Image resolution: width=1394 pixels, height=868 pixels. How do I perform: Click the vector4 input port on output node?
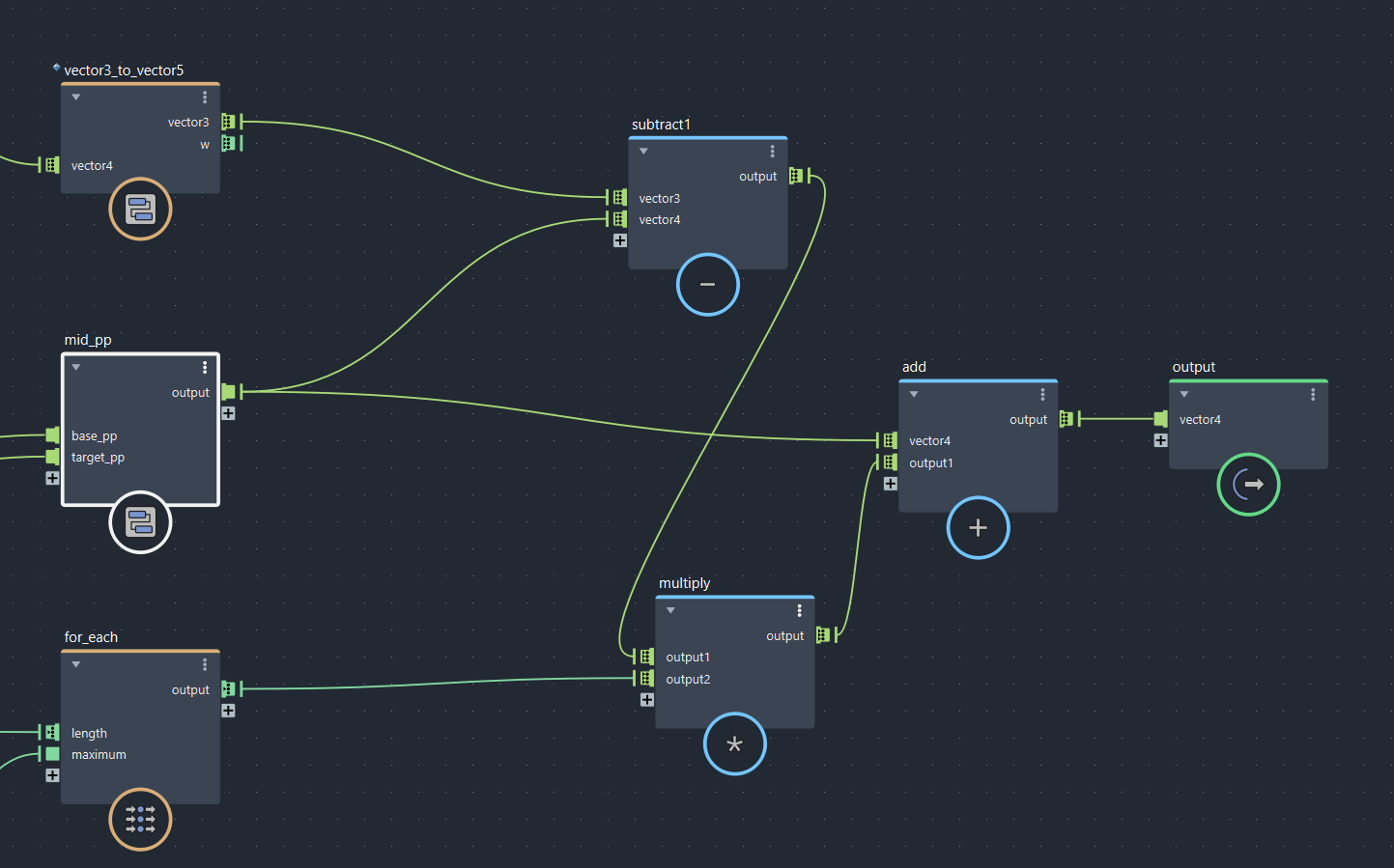pyautogui.click(x=1161, y=419)
